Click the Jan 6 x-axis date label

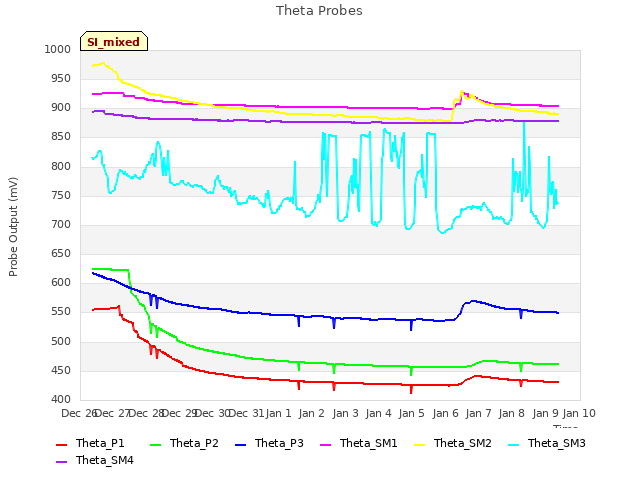[x=445, y=413]
